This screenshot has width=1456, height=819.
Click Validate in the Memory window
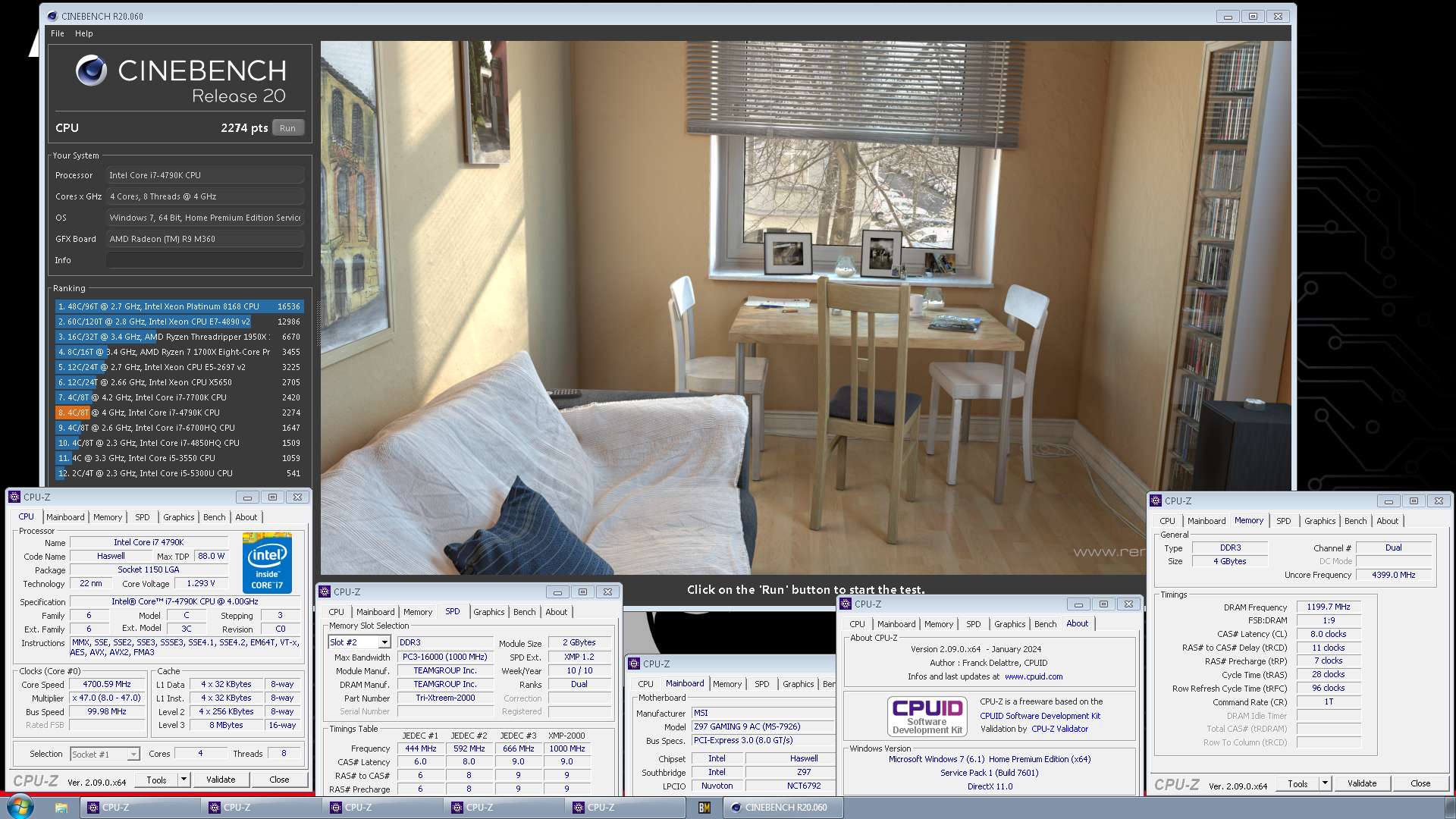pos(1362,783)
